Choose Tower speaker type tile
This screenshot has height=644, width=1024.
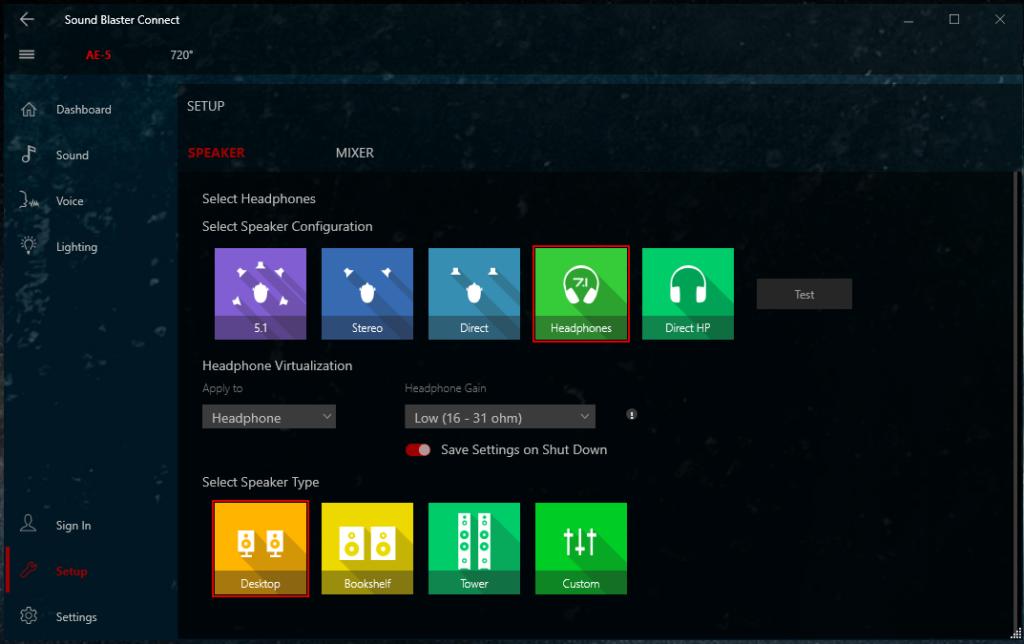pos(474,549)
